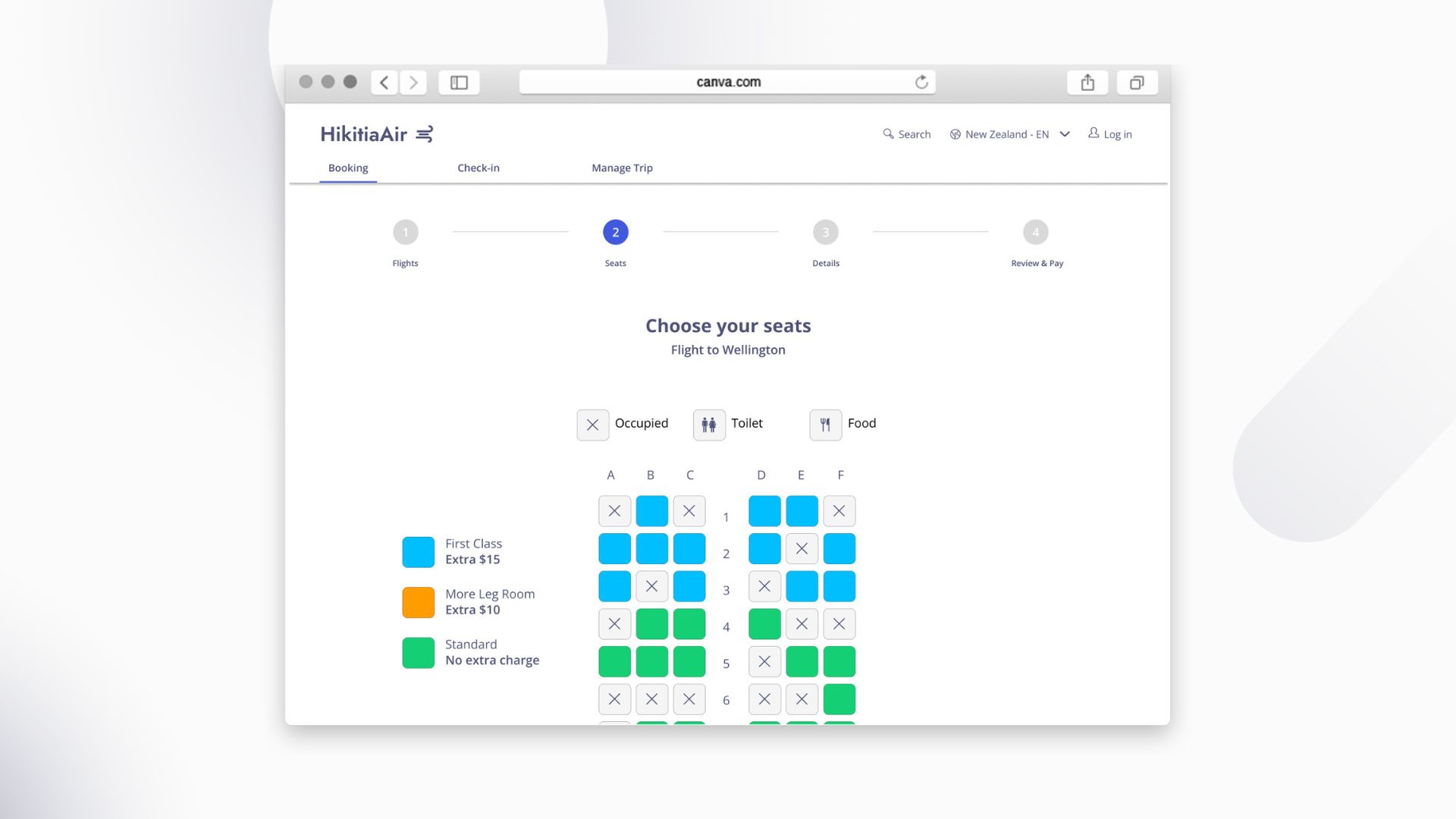This screenshot has width=1456, height=819.
Task: Select available seat 6F Standard class
Action: [x=839, y=699]
